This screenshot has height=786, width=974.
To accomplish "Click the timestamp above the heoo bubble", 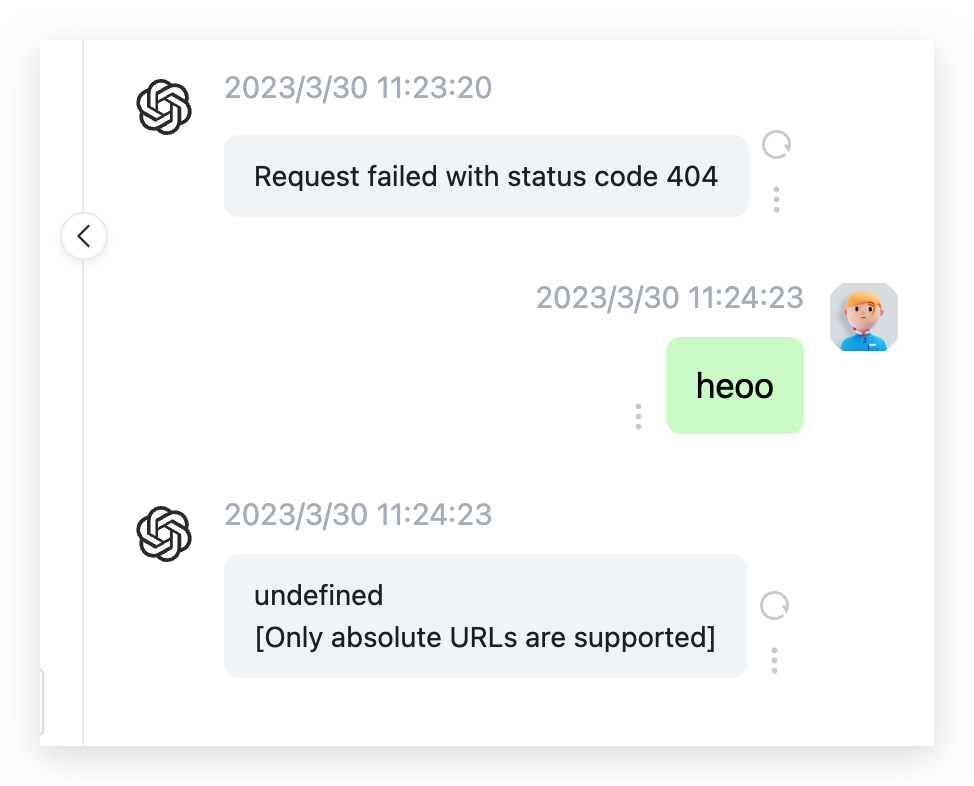I will [x=670, y=297].
